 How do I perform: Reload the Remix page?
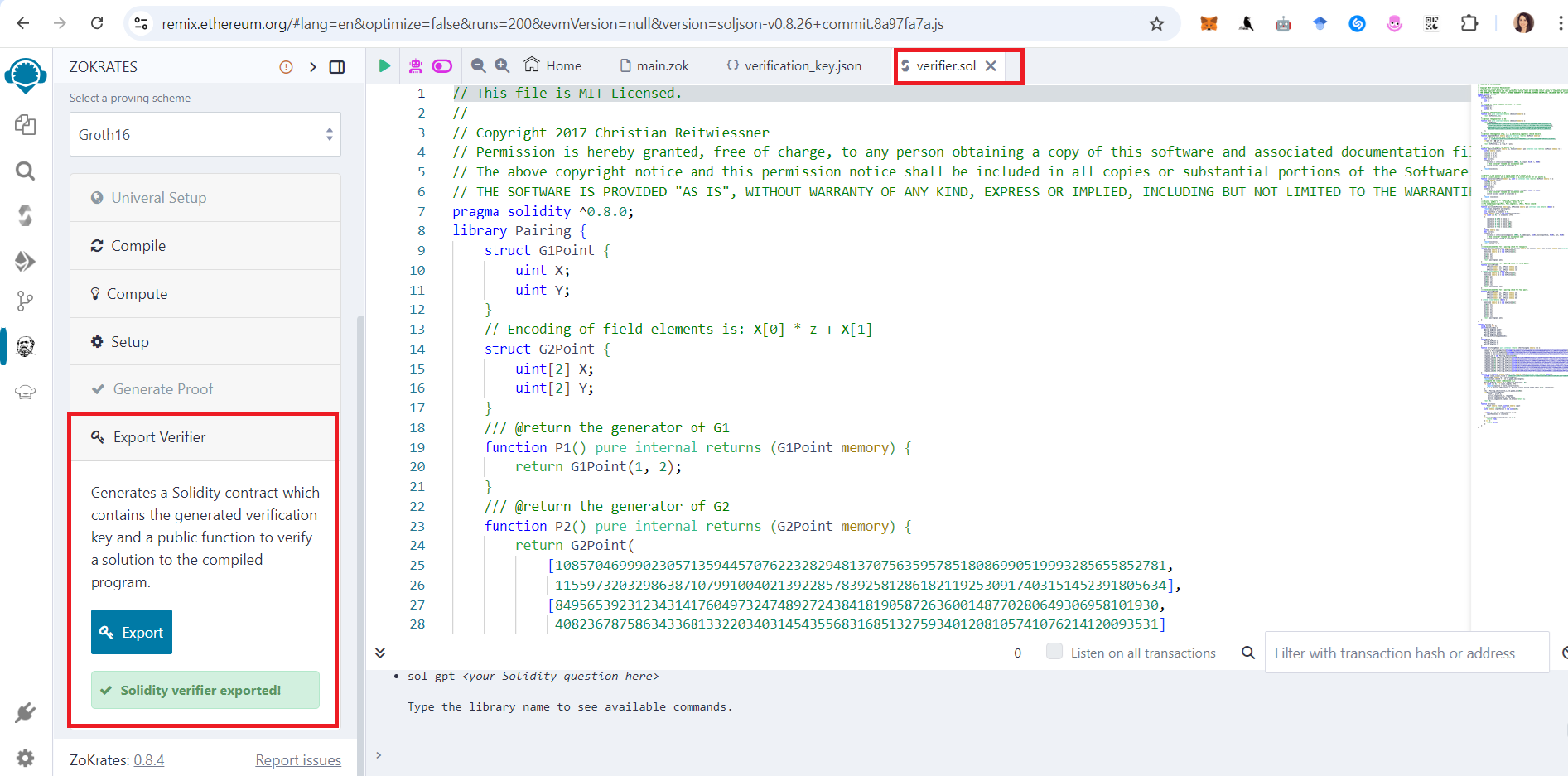97,23
